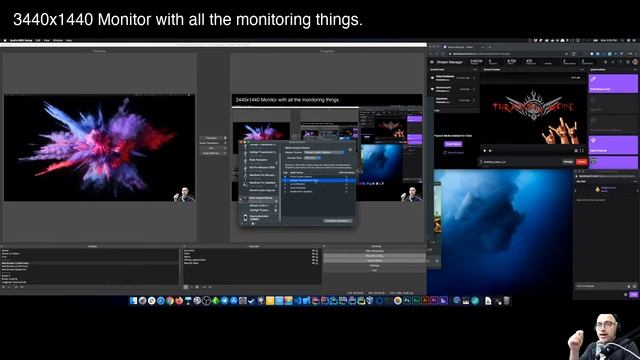Launch Photoshop from the Dock
The height and width of the screenshot is (360, 640).
[407, 301]
